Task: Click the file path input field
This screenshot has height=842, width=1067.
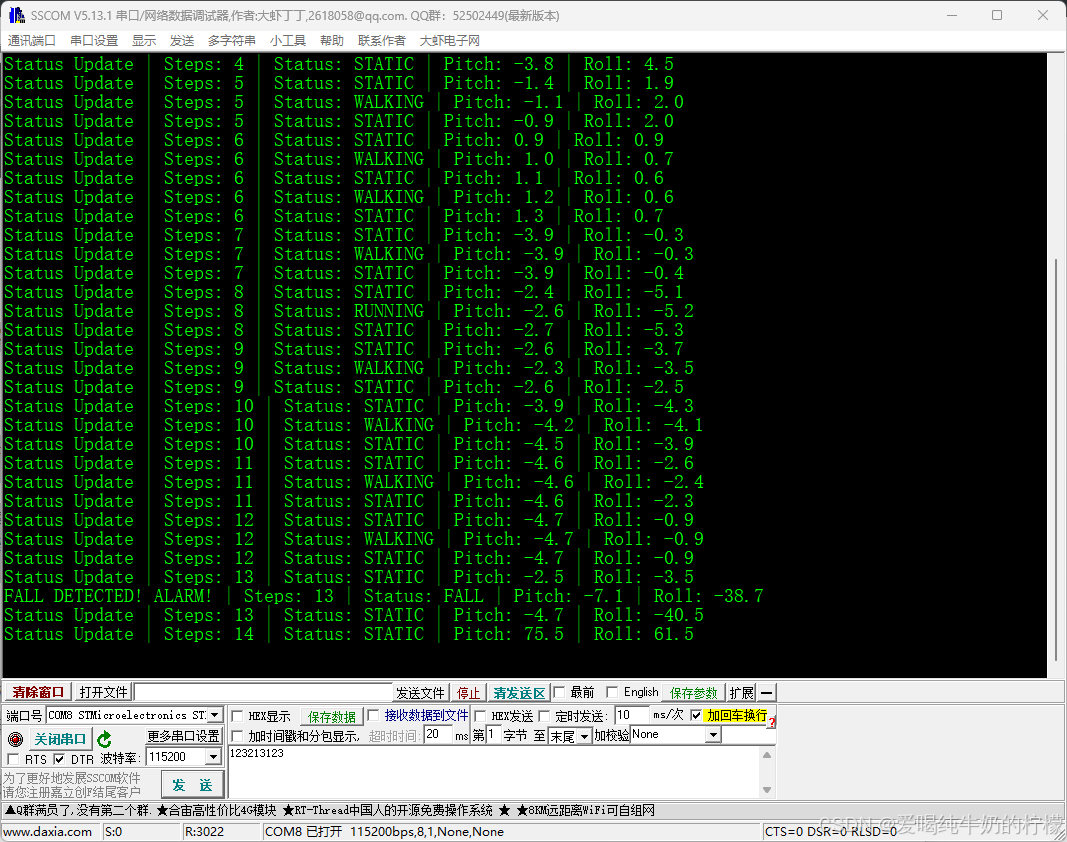Action: point(263,692)
